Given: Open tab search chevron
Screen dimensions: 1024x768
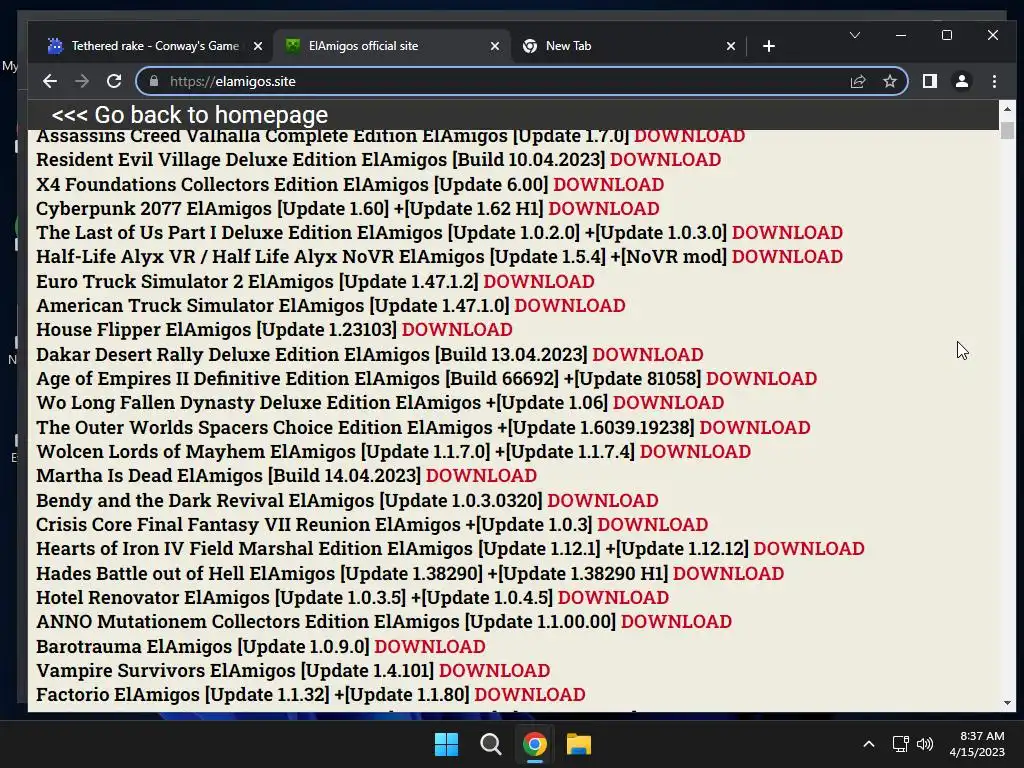Looking at the screenshot, I should pyautogui.click(x=854, y=35).
